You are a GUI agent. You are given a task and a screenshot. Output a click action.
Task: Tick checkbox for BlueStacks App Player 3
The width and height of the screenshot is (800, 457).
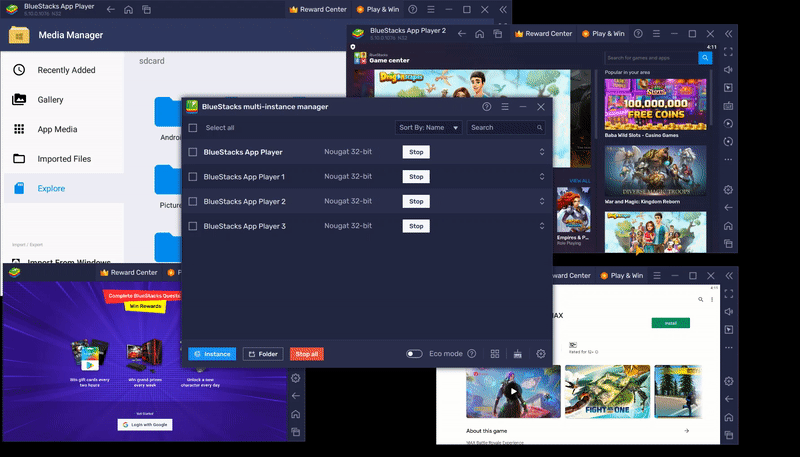pyautogui.click(x=193, y=226)
